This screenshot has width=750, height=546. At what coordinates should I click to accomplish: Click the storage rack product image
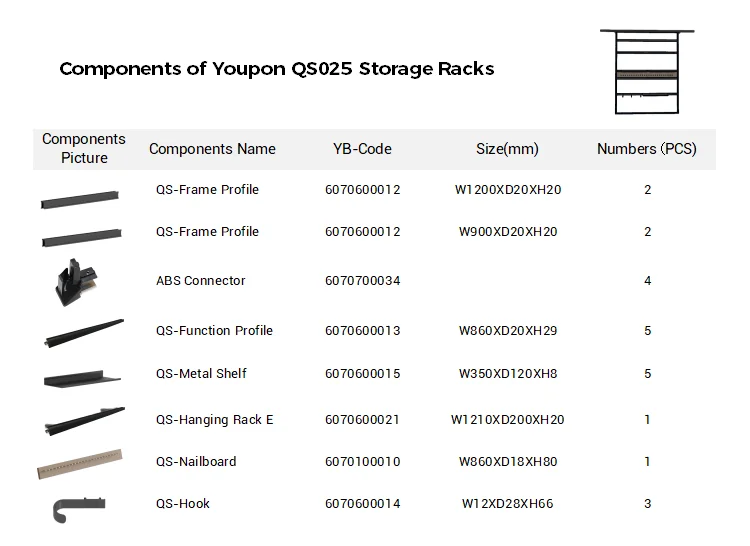[x=647, y=70]
